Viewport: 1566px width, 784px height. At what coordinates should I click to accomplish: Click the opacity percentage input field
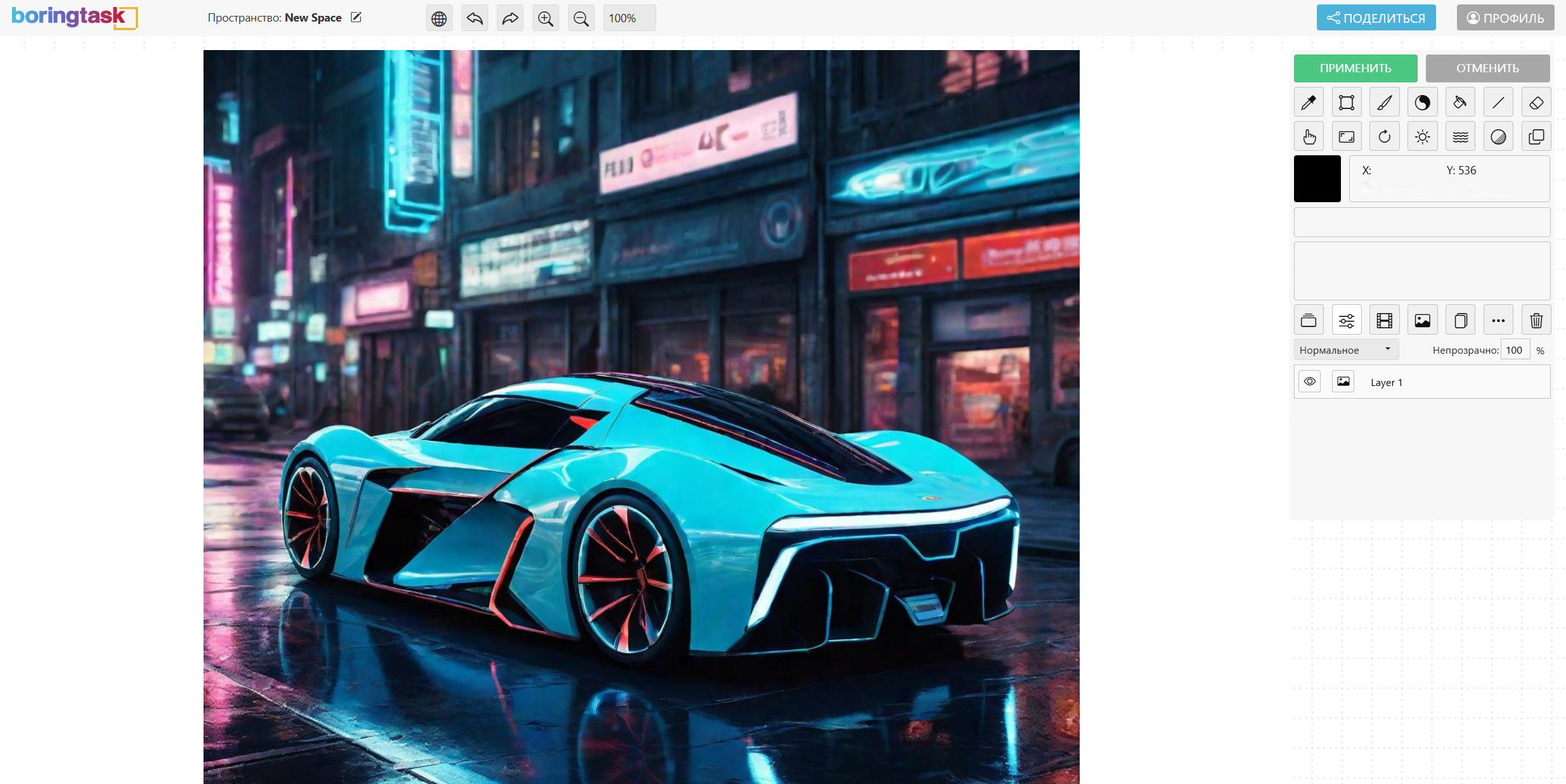point(1514,350)
